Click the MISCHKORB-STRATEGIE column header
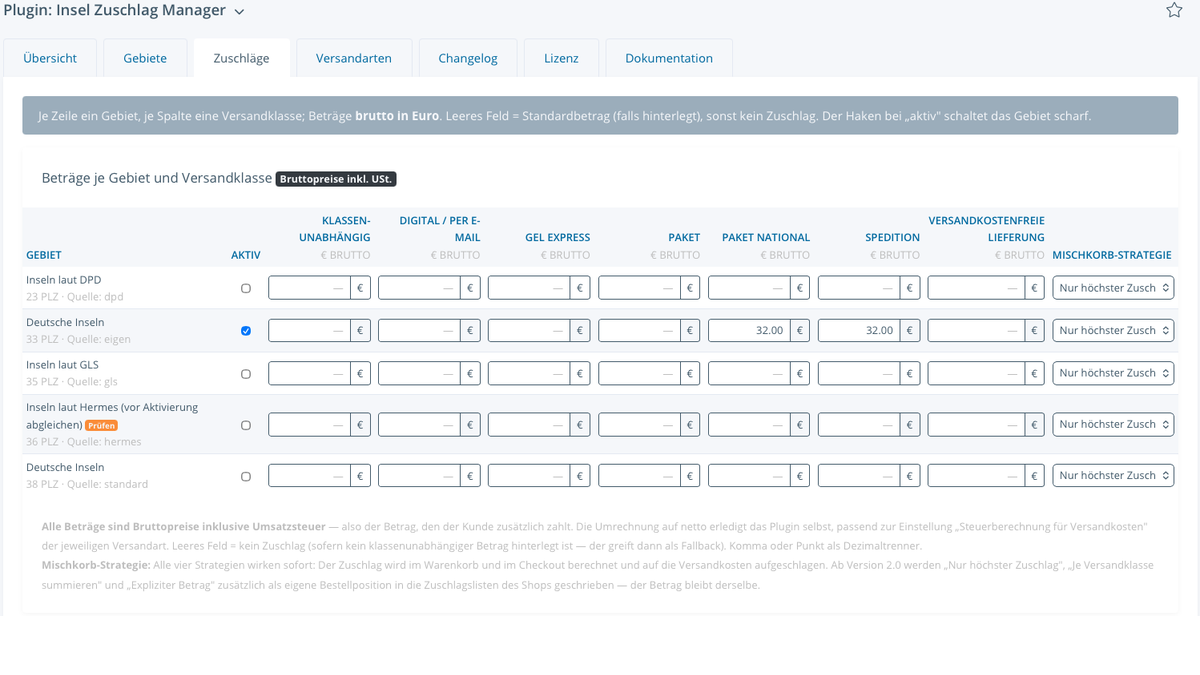Viewport: 1200px width, 675px height. coord(1112,255)
